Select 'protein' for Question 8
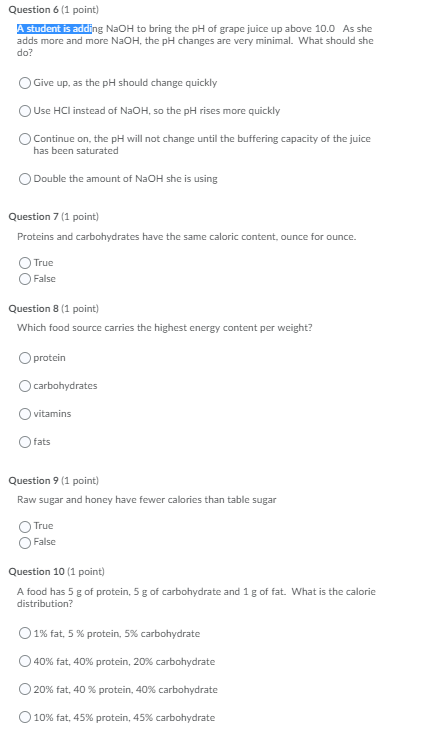Screen dimensions: 429x751 click(25, 358)
